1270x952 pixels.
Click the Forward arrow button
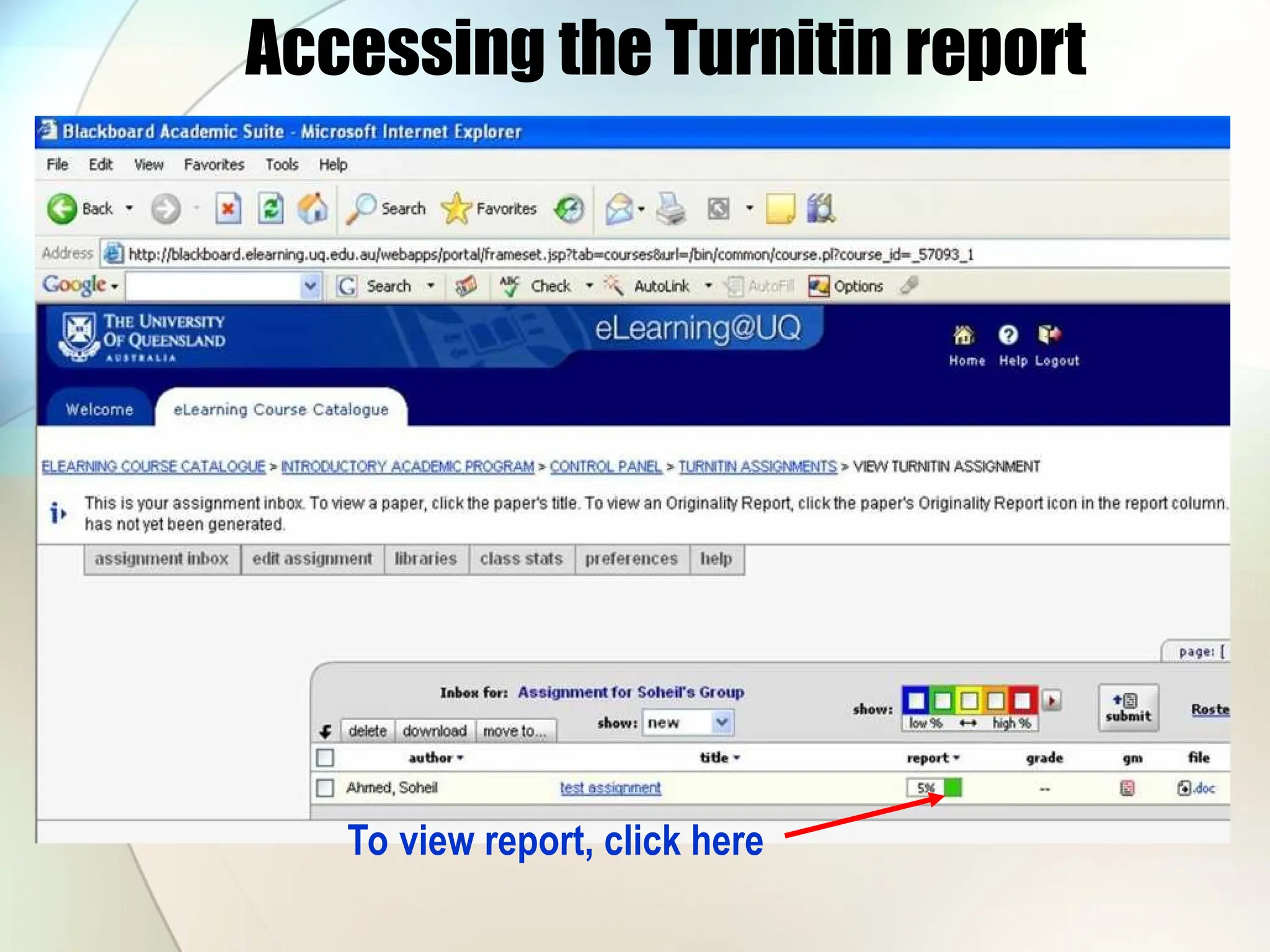pyautogui.click(x=166, y=209)
